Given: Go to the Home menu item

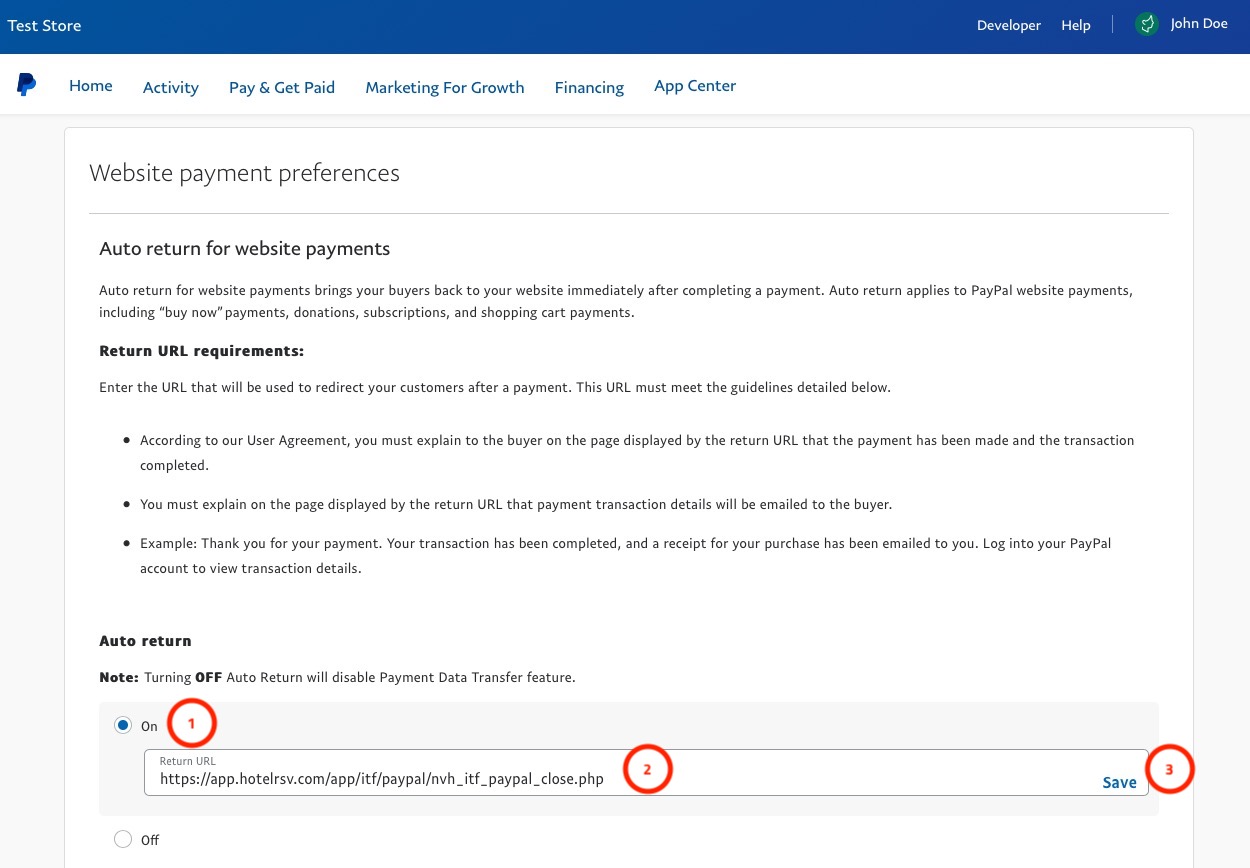Looking at the screenshot, I should pyautogui.click(x=91, y=86).
